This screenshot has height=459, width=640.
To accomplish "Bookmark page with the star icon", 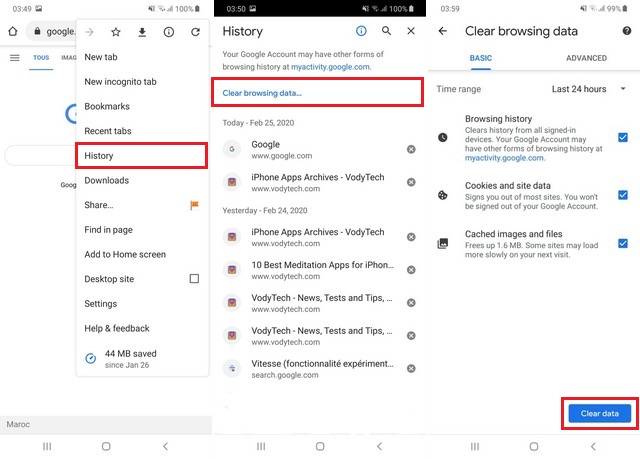I will pyautogui.click(x=116, y=32).
